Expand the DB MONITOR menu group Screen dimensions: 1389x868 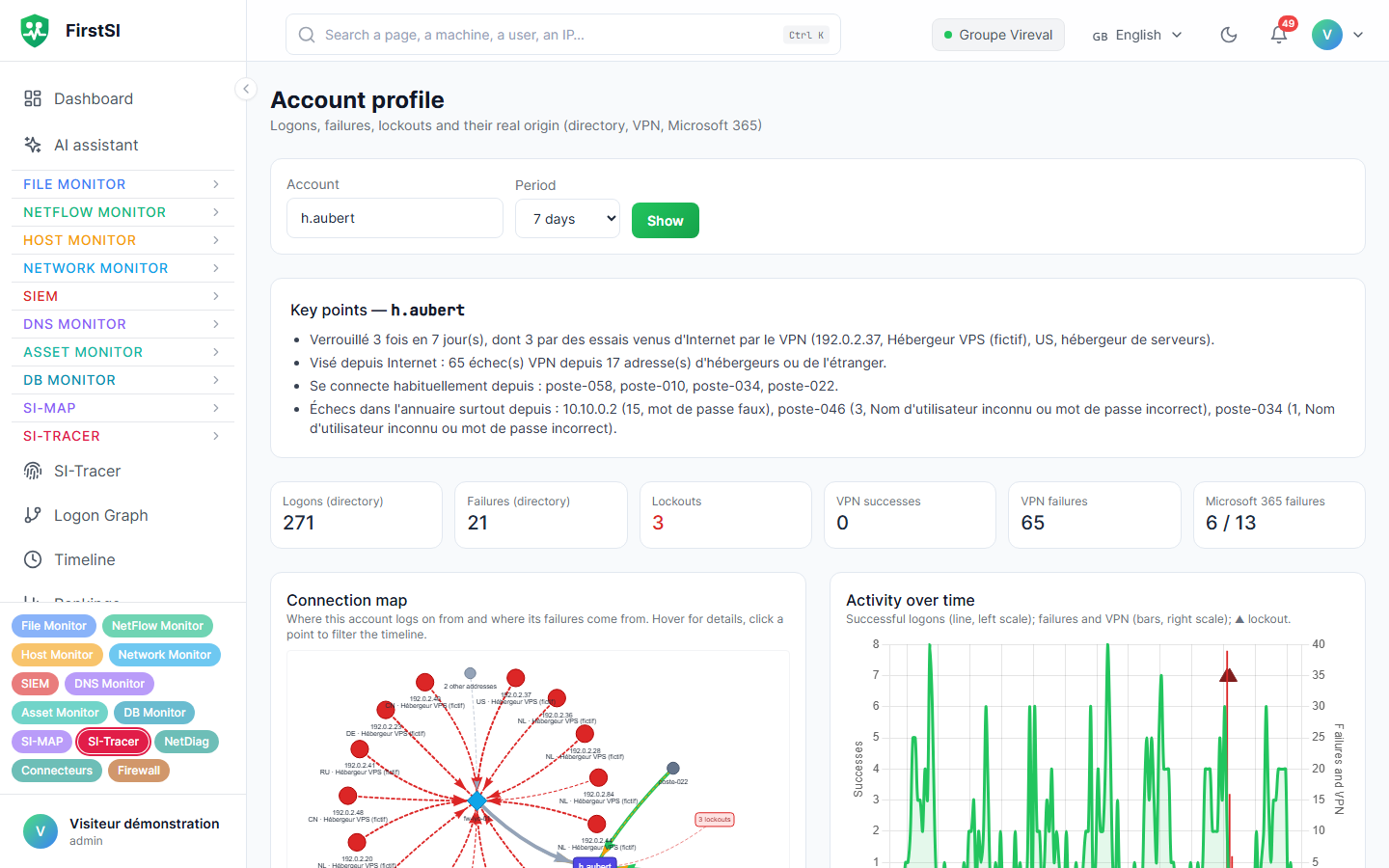pos(123,380)
